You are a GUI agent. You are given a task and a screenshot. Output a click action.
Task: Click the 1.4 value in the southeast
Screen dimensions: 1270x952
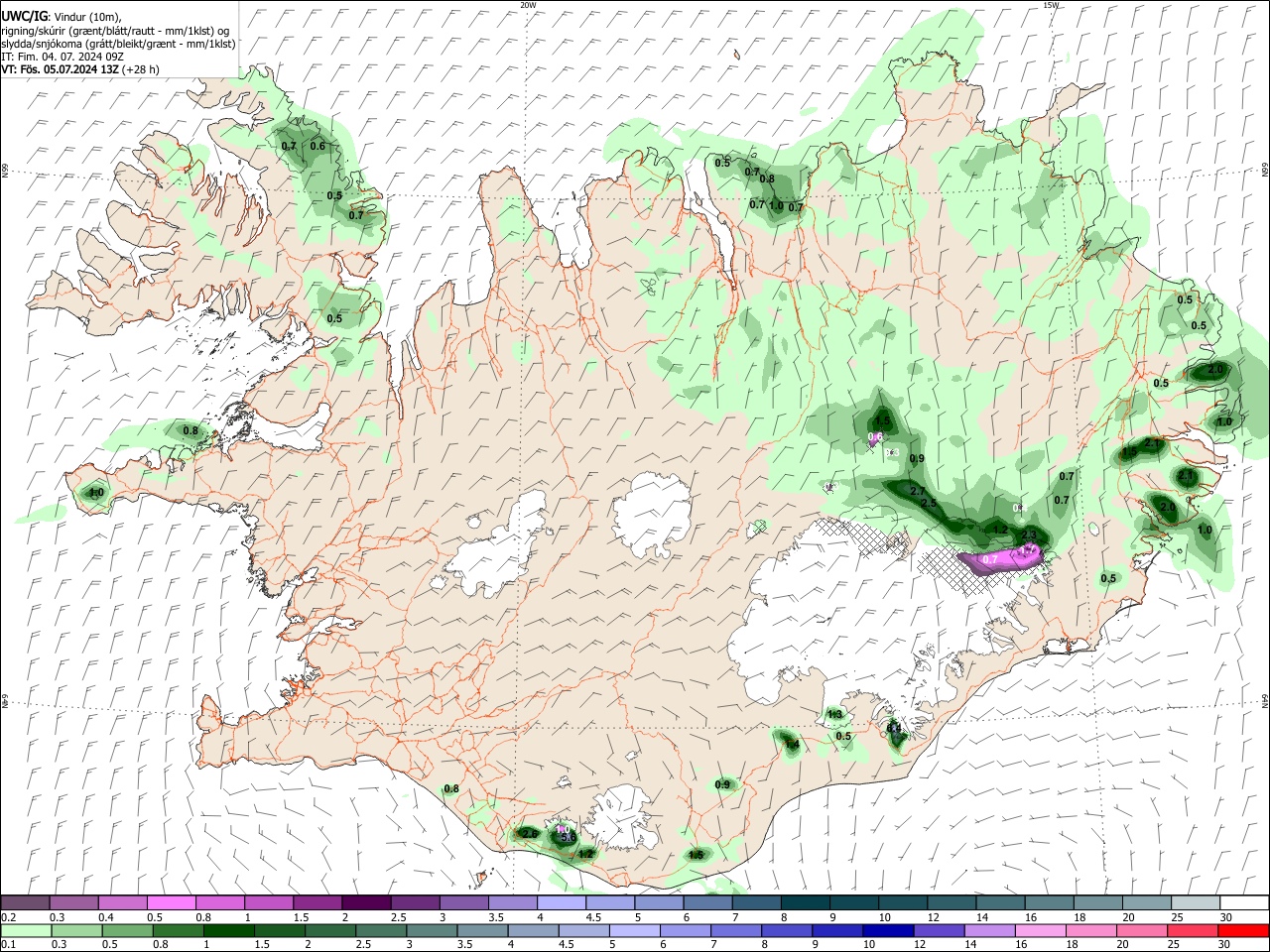pos(792,745)
